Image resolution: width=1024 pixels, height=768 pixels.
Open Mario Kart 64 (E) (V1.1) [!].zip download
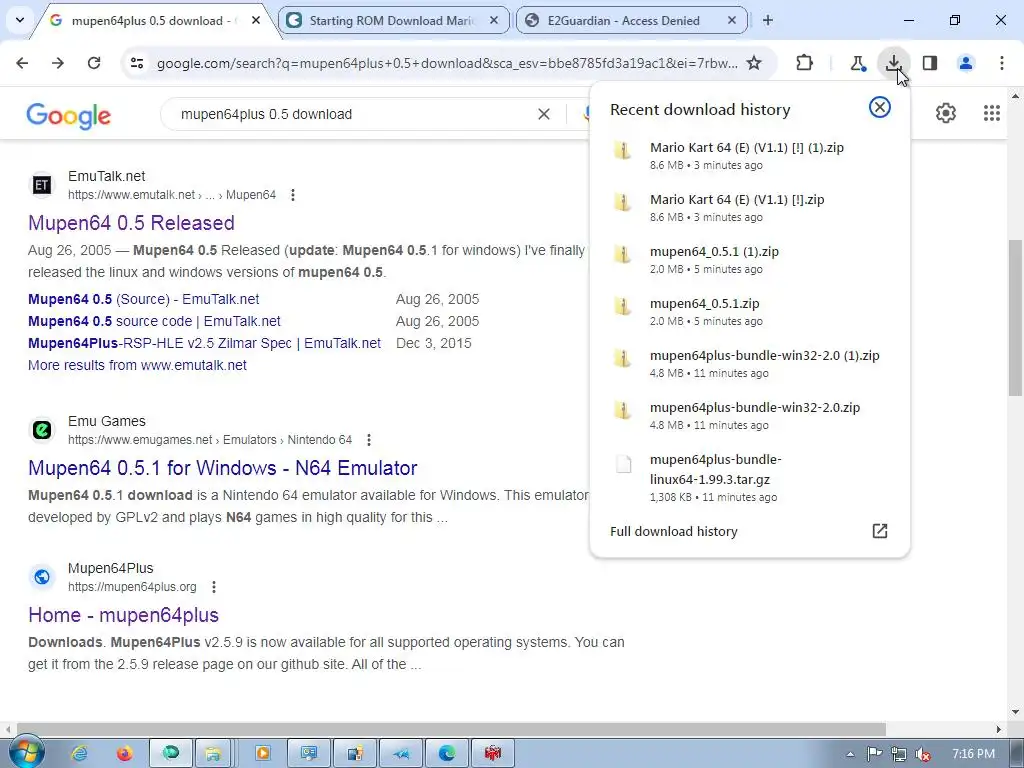point(749,208)
